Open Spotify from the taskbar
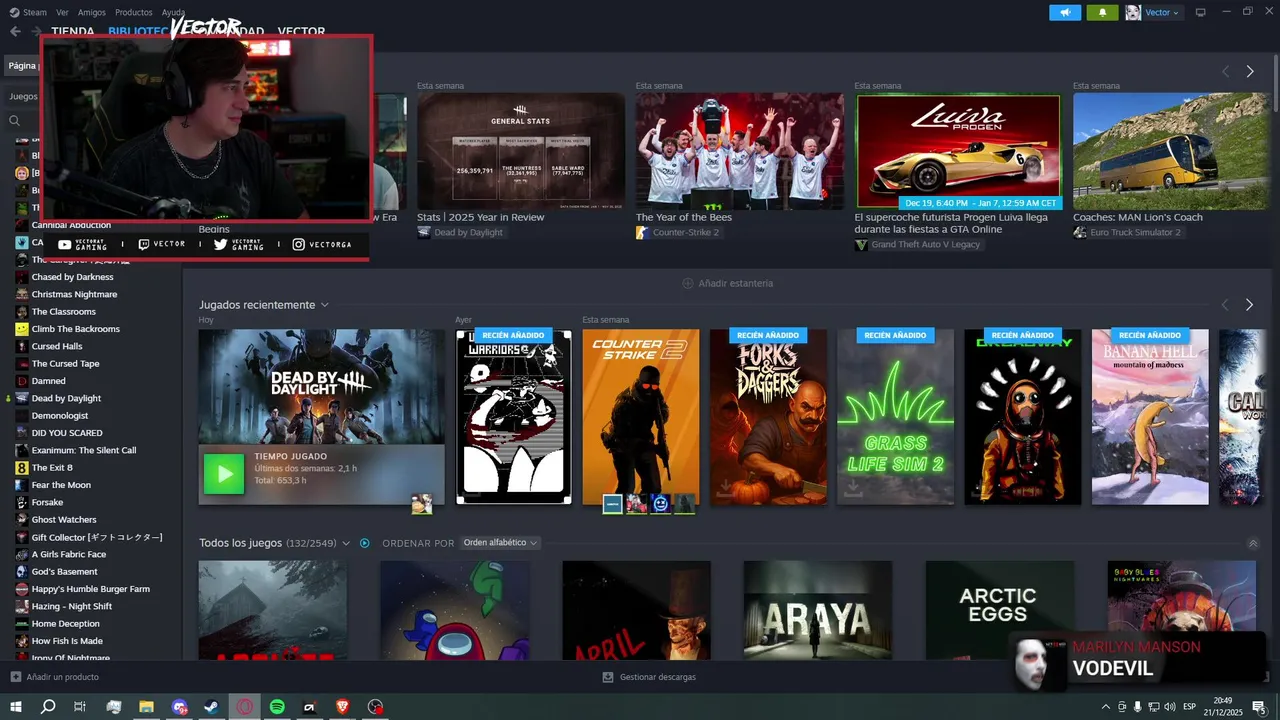 277,707
